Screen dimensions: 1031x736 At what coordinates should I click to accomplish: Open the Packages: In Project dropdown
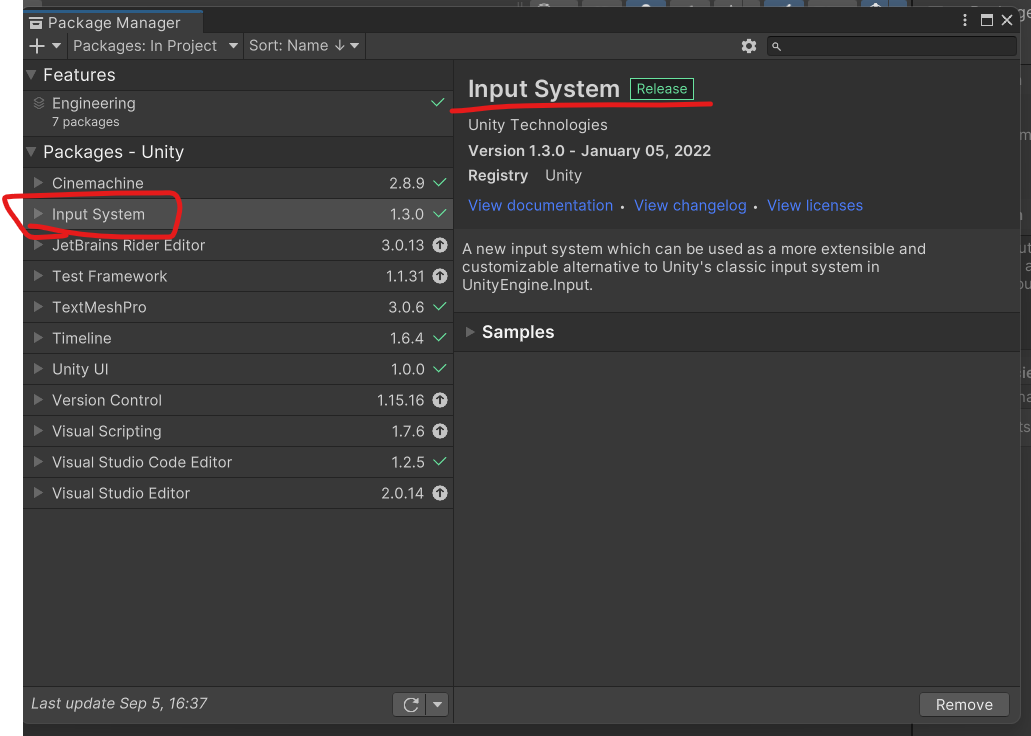coord(155,46)
